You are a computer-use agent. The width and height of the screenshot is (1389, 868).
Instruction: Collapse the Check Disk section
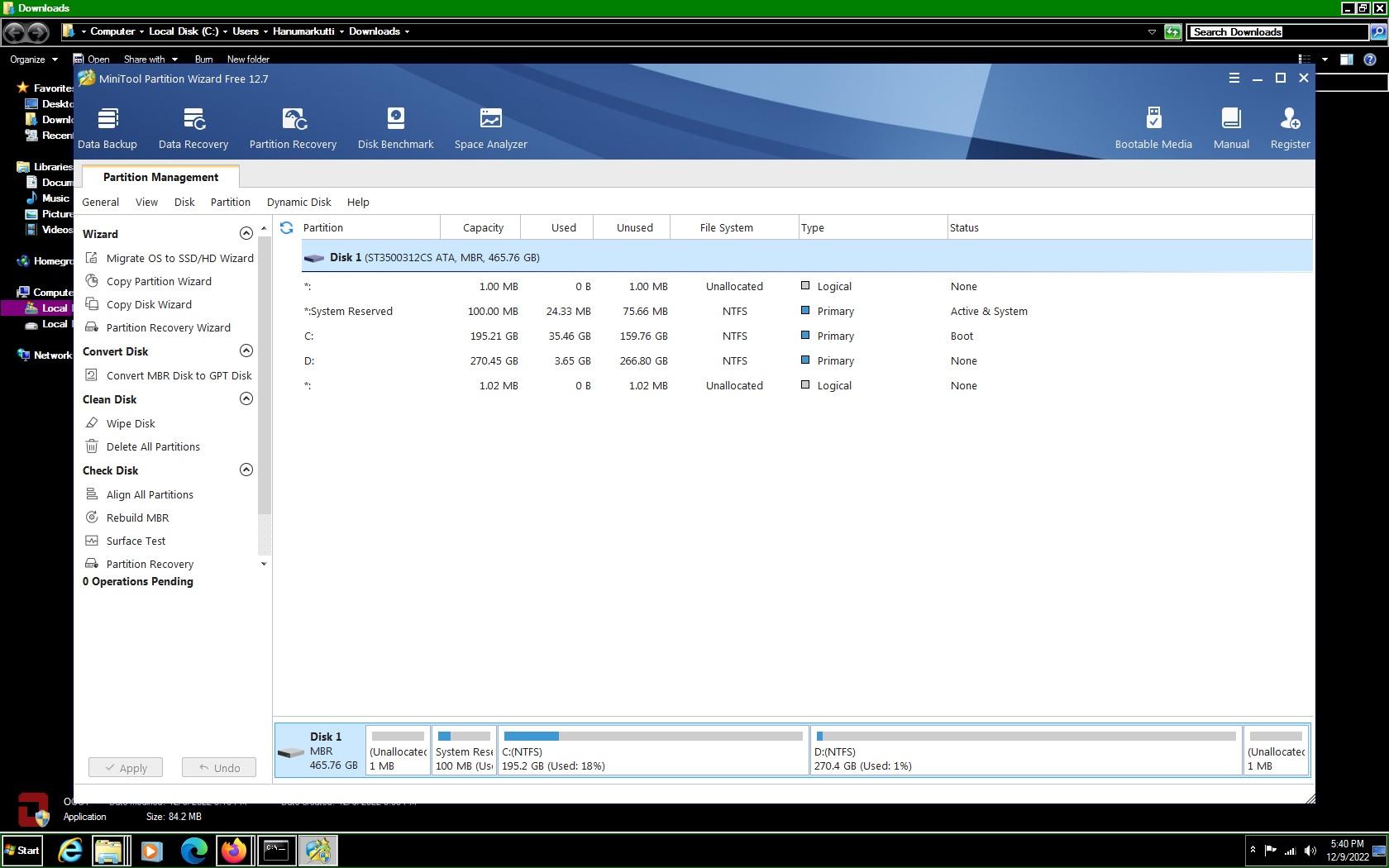(x=246, y=470)
